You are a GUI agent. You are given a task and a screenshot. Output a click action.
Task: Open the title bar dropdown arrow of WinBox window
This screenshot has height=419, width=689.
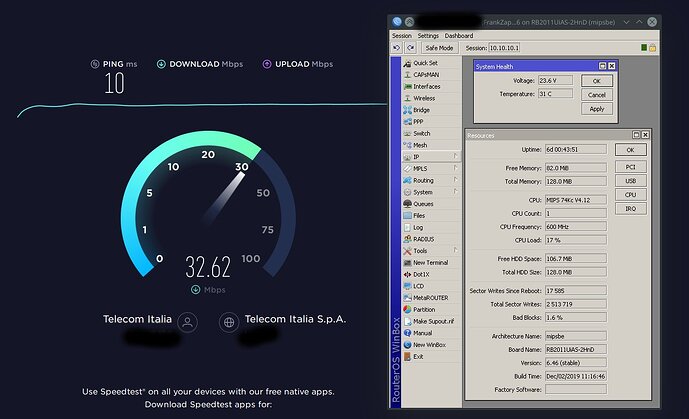627,22
